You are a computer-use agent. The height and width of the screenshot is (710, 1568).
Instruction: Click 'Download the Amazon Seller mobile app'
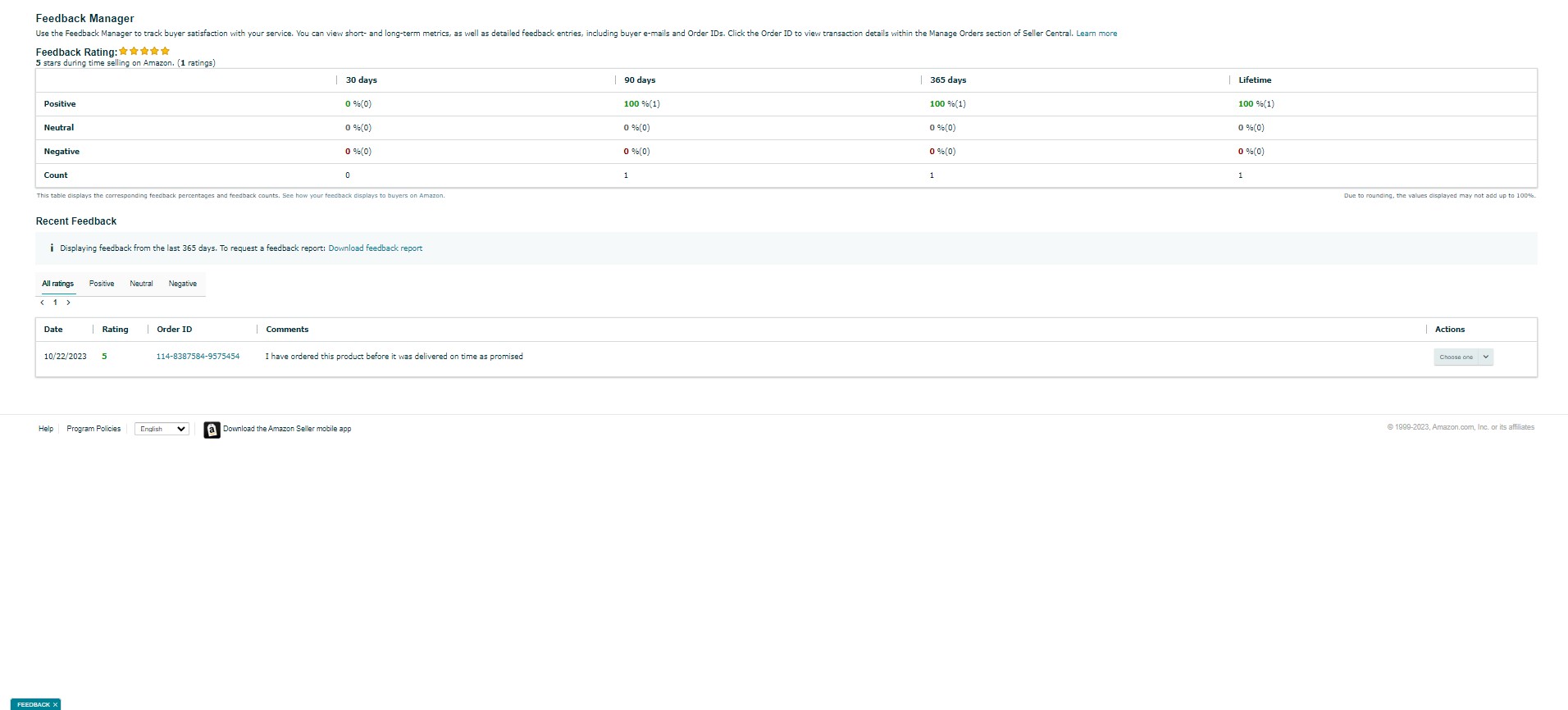click(x=287, y=429)
